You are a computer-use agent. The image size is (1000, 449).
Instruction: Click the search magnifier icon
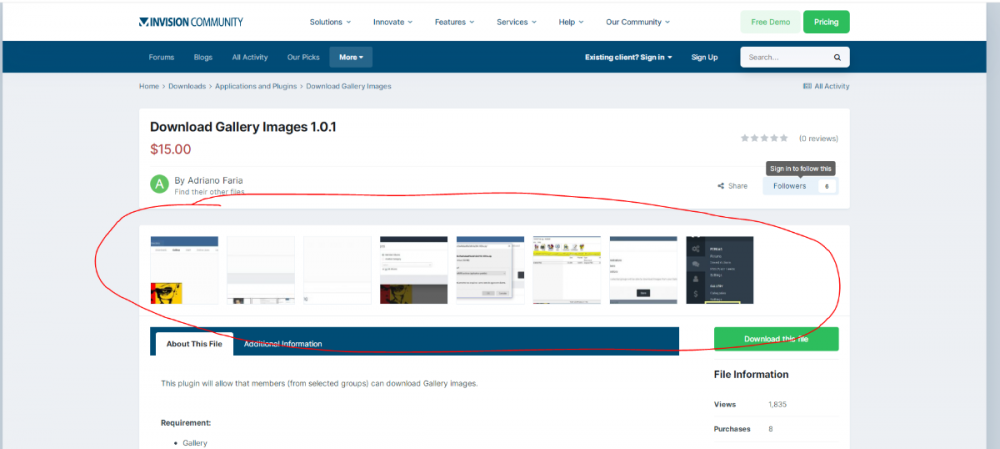click(838, 57)
